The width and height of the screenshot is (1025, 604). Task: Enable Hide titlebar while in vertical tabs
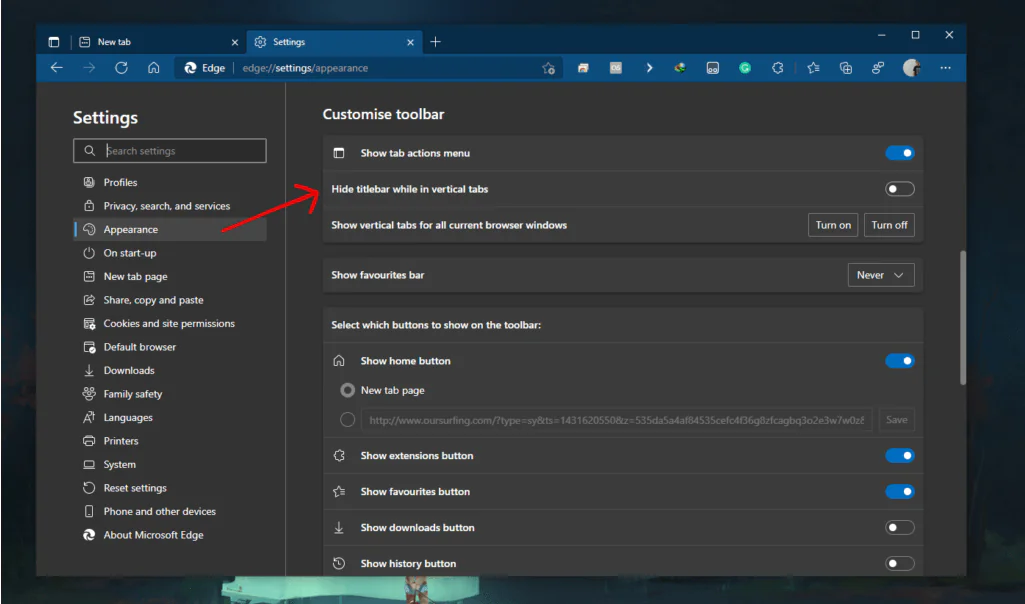899,189
